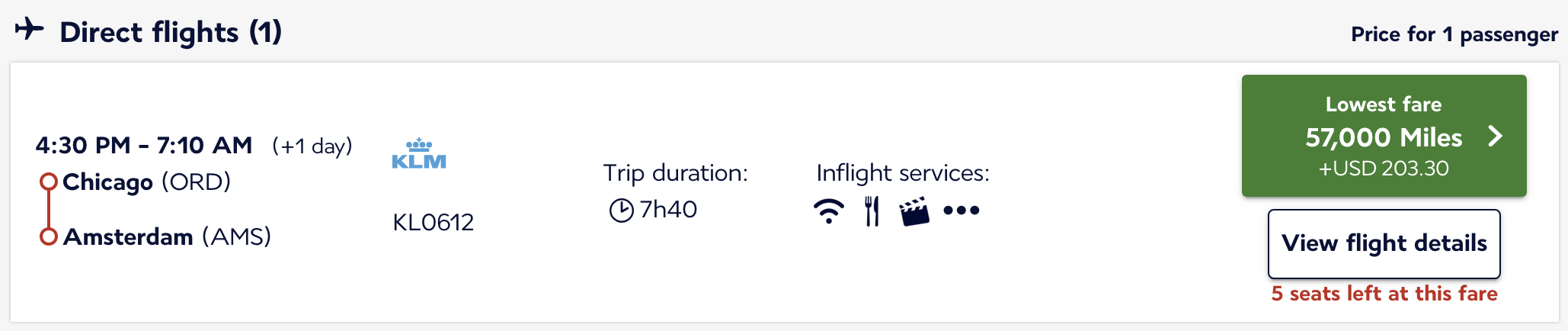Click the KLM airline logo
This screenshot has height=331, width=1568.
418,154
